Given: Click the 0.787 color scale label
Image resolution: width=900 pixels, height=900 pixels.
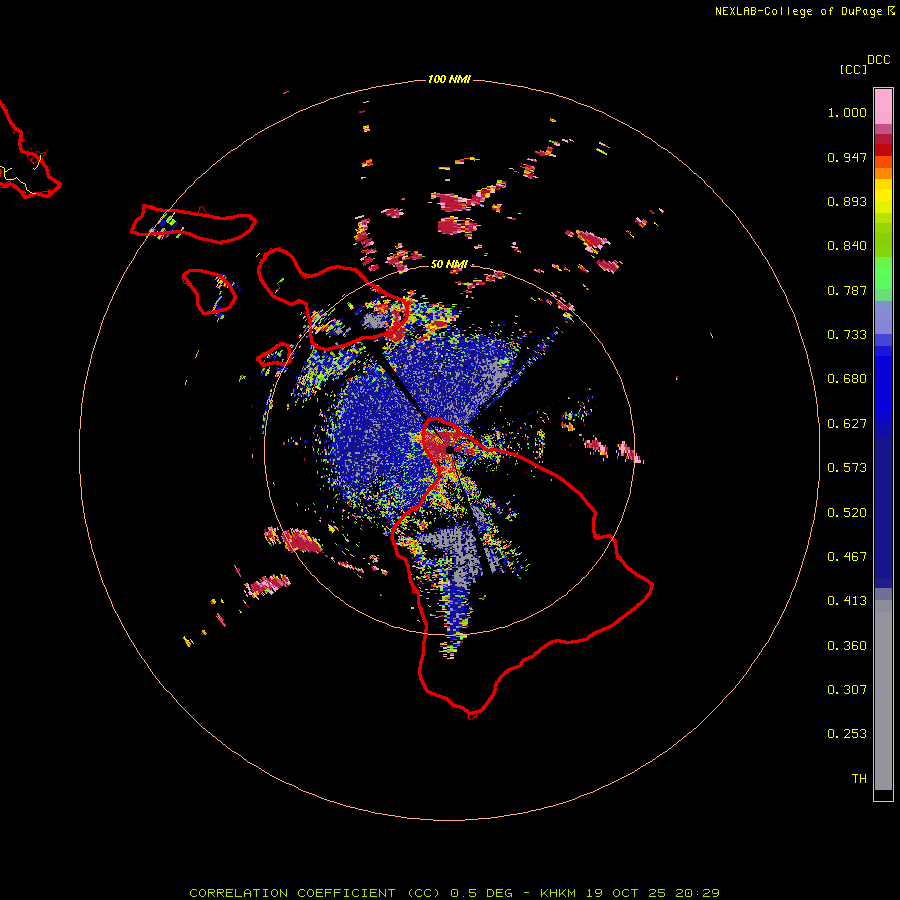Looking at the screenshot, I should click(847, 290).
